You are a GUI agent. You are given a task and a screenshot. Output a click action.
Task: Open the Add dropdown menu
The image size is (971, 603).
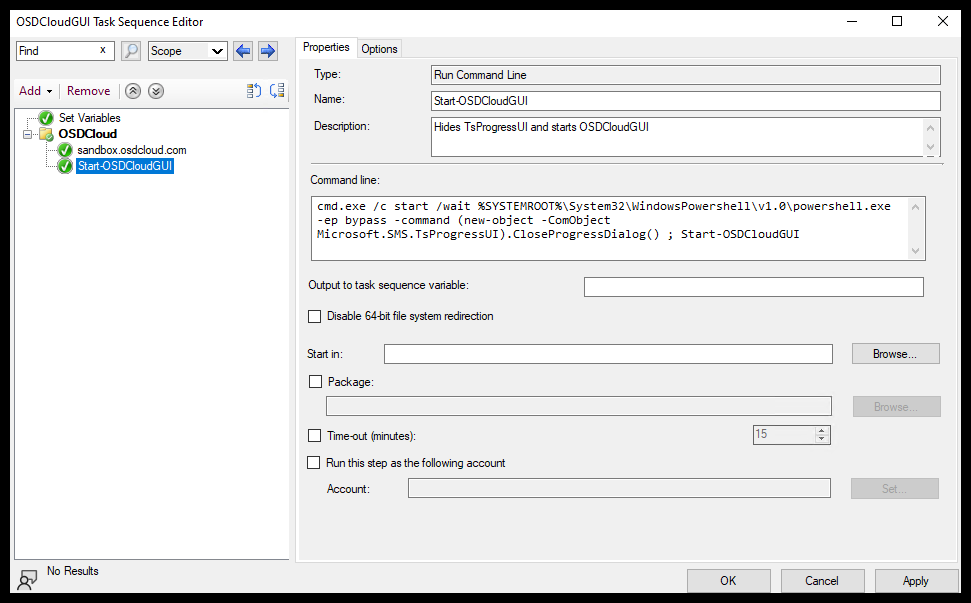[35, 90]
